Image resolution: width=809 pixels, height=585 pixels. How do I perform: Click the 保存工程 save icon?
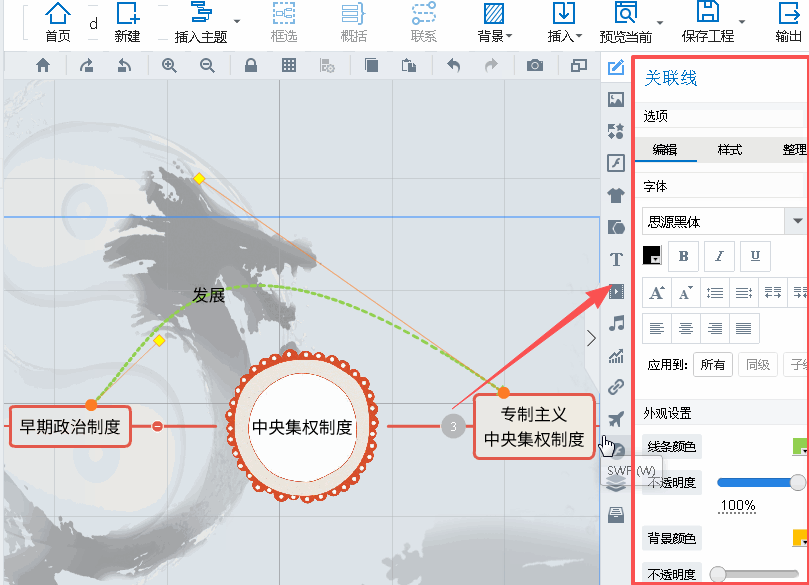[x=708, y=14]
